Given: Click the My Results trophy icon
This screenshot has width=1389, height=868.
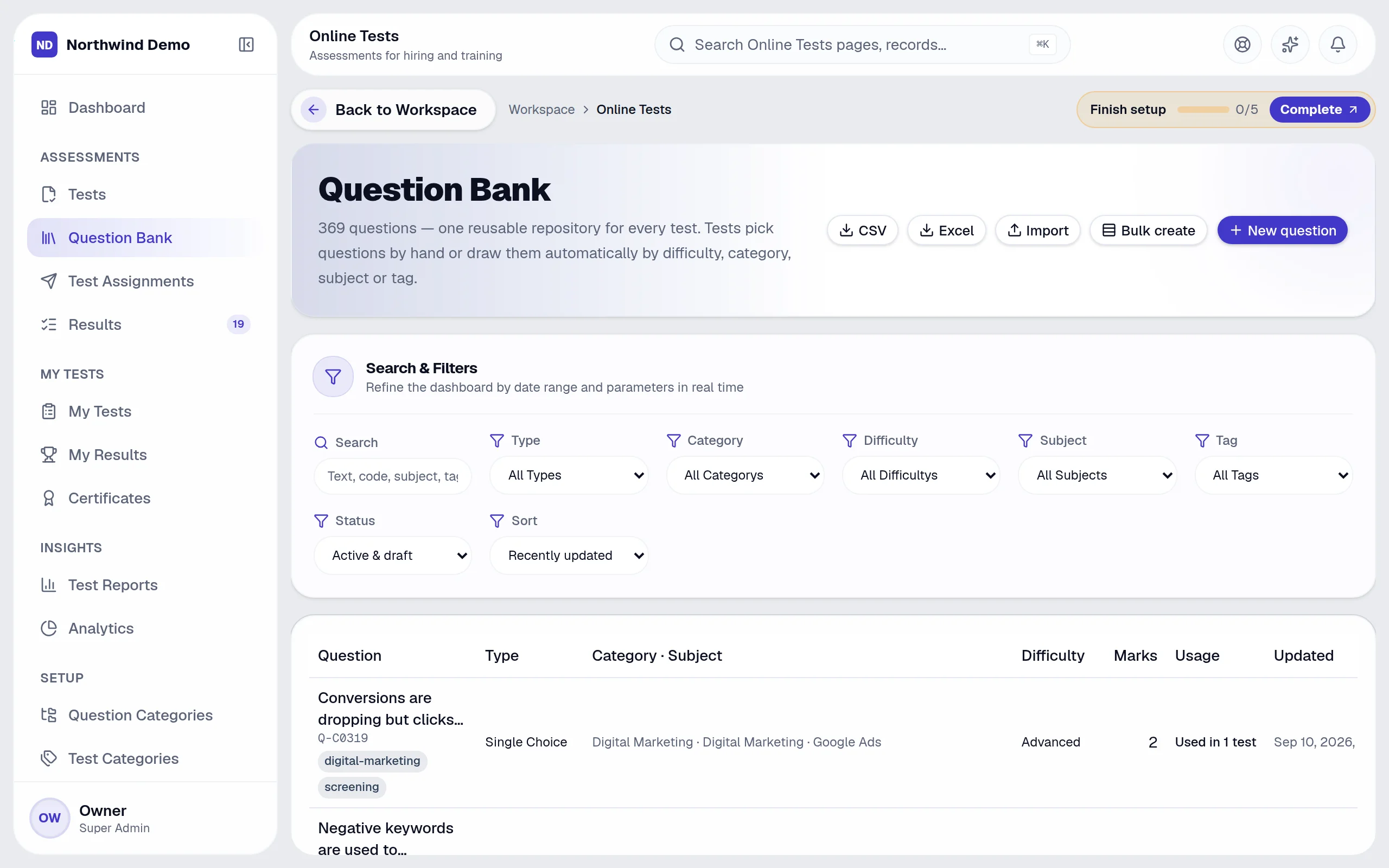Looking at the screenshot, I should click(49, 455).
